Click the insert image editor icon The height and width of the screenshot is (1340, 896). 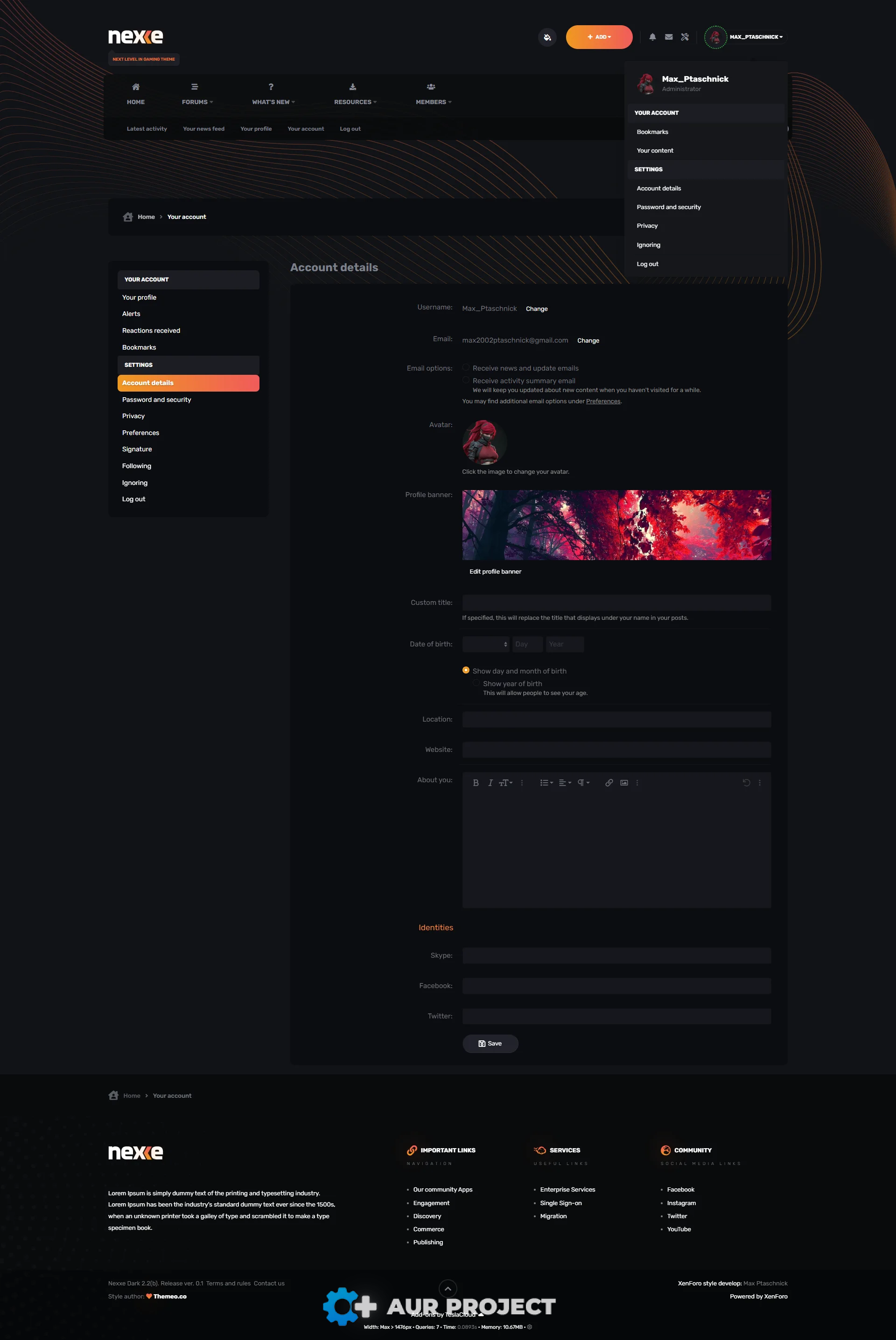624,783
